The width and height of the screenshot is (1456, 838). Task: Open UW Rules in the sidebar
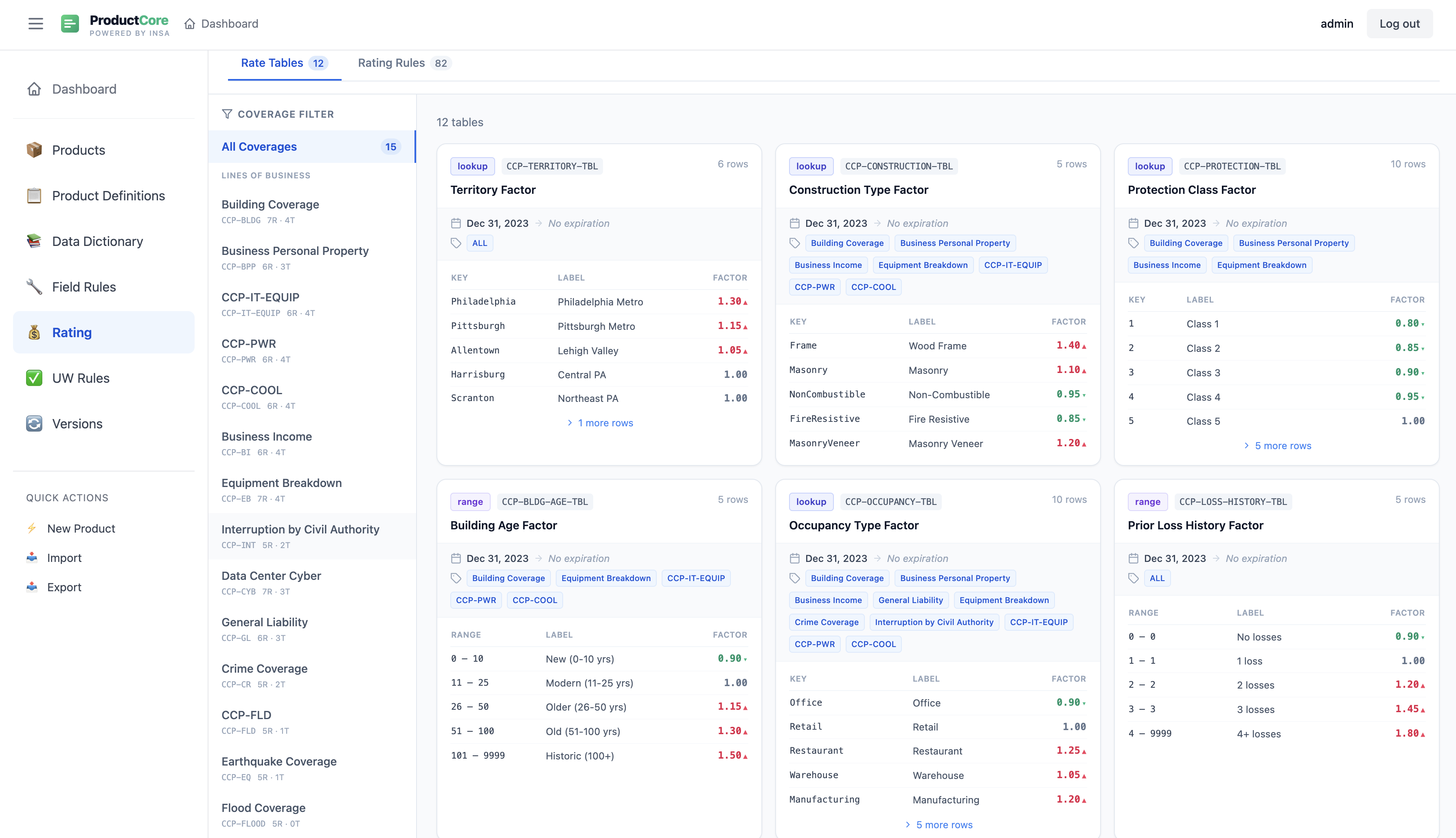[103, 378]
